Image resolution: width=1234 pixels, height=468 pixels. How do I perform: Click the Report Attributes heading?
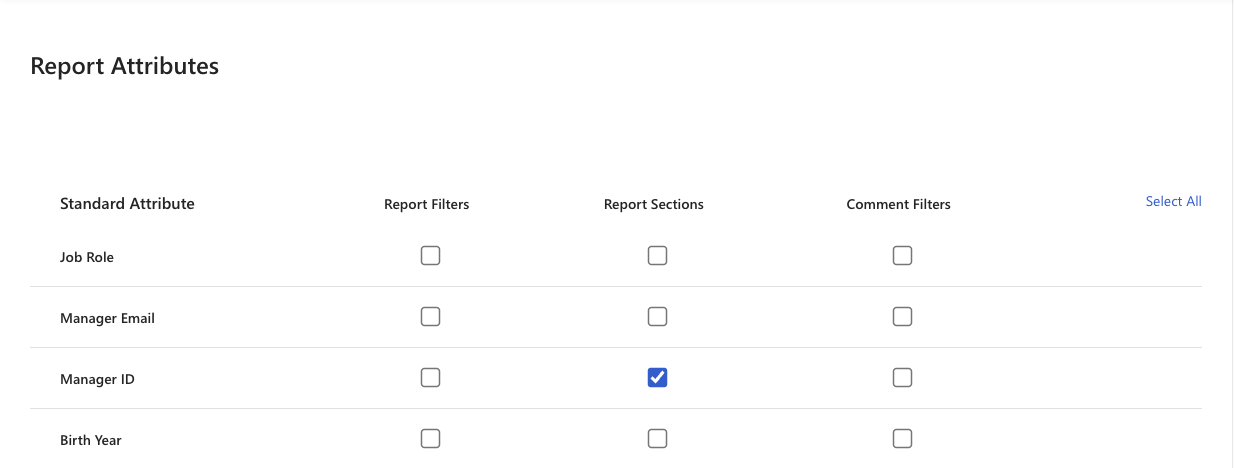point(125,66)
